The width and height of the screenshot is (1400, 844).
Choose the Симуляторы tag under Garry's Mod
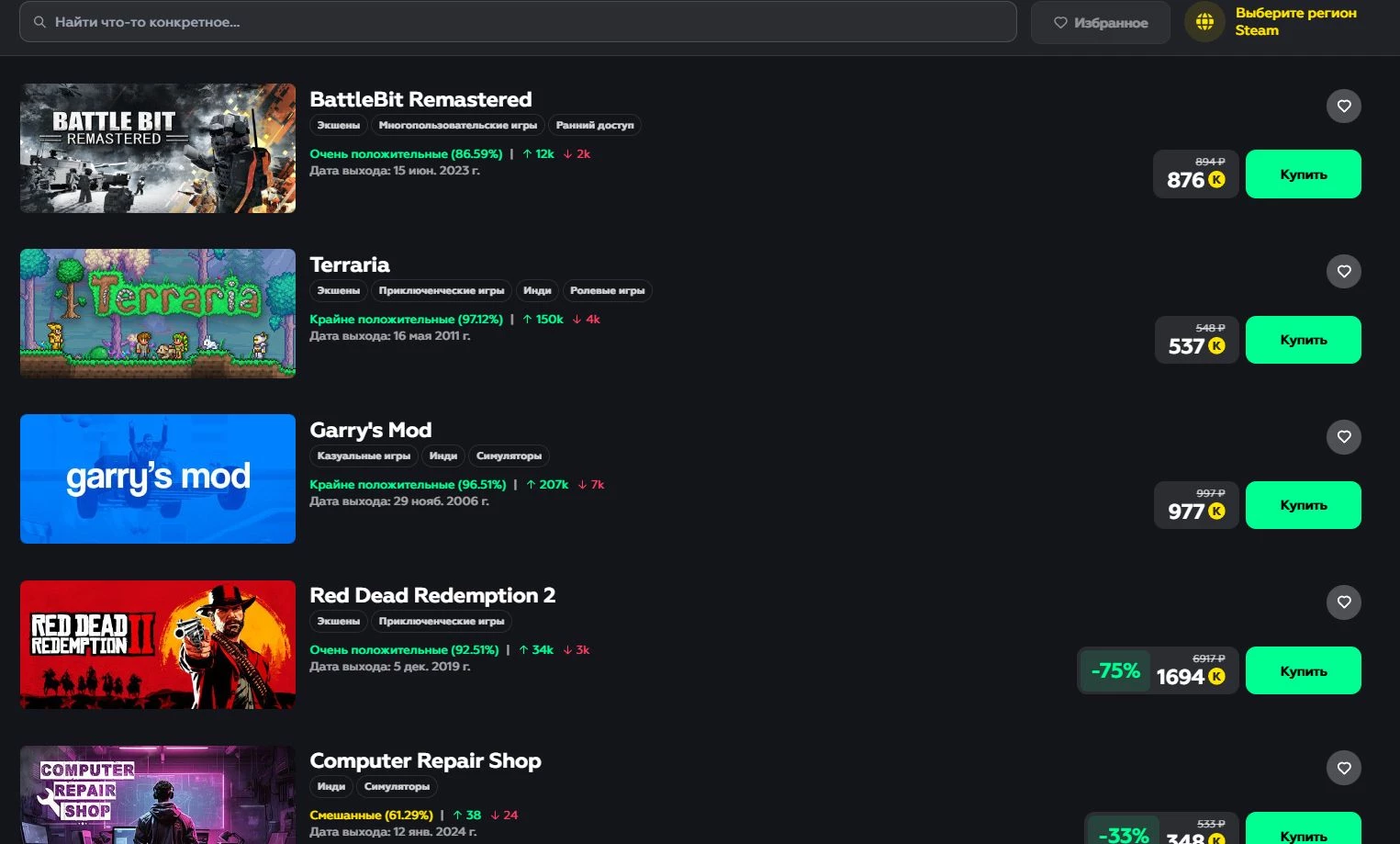(x=509, y=456)
